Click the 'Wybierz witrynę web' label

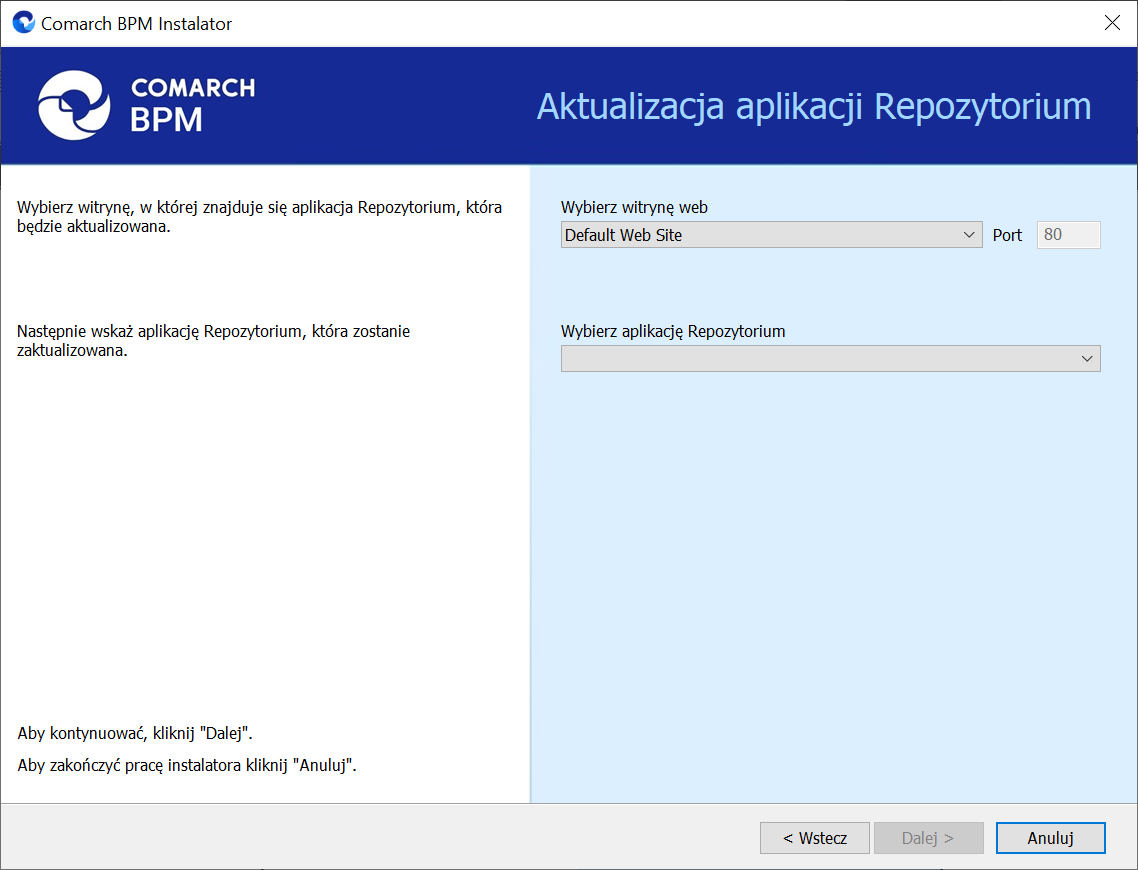pyautogui.click(x=634, y=208)
